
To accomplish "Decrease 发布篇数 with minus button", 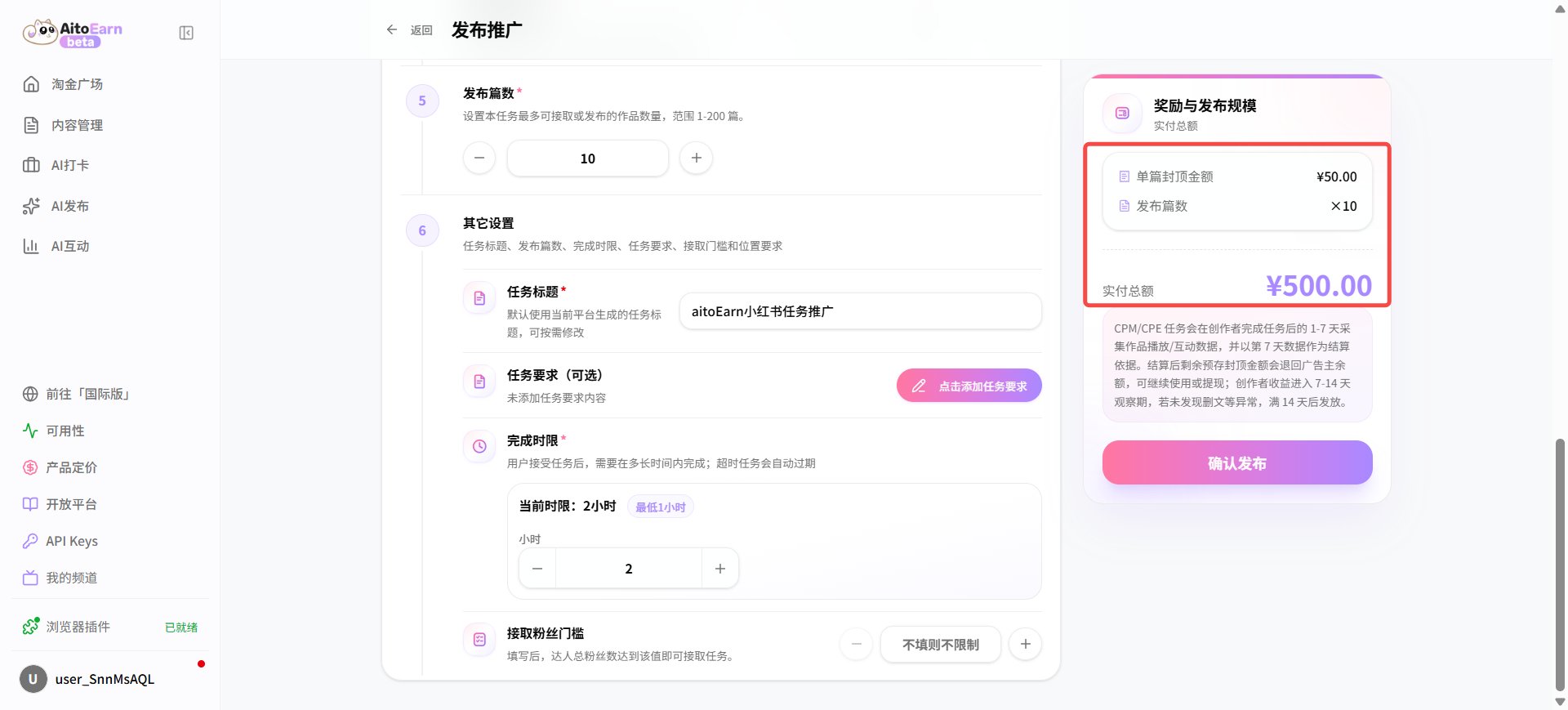I will click(479, 158).
